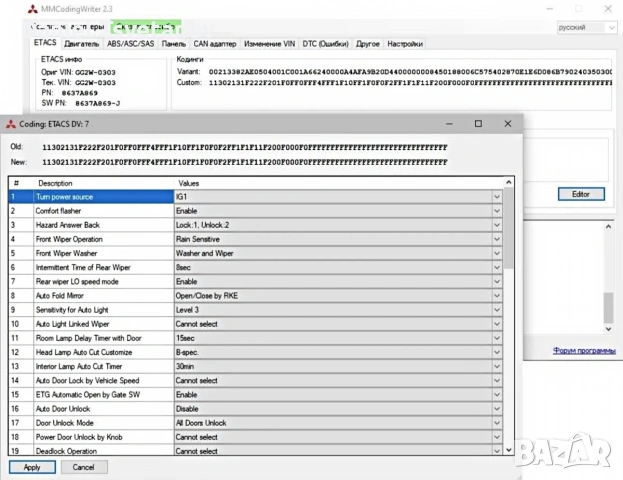Open Head Lamp Auto Cut Customize dropdown

click(497, 352)
